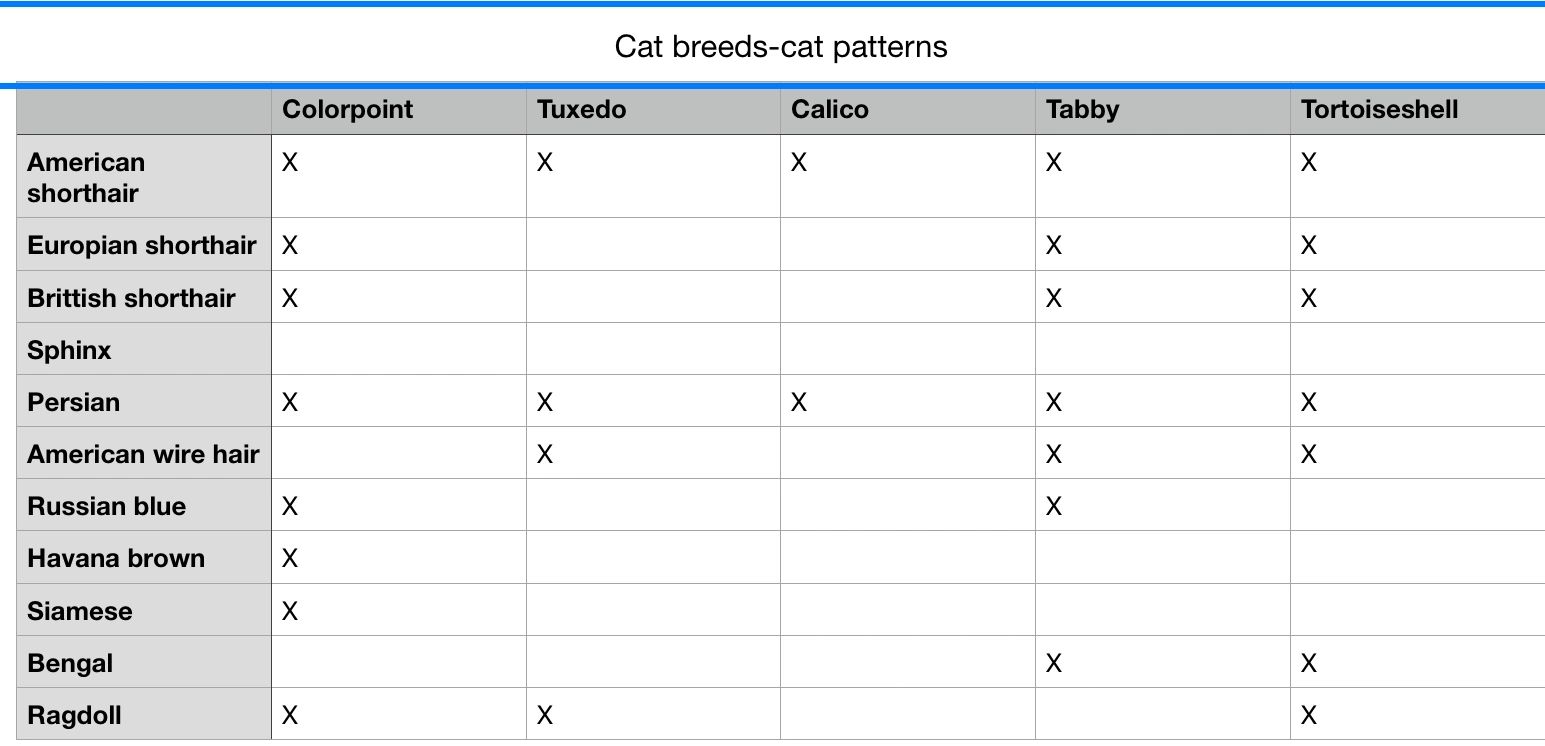Select the Sphinx row header cell

[x=70, y=350]
